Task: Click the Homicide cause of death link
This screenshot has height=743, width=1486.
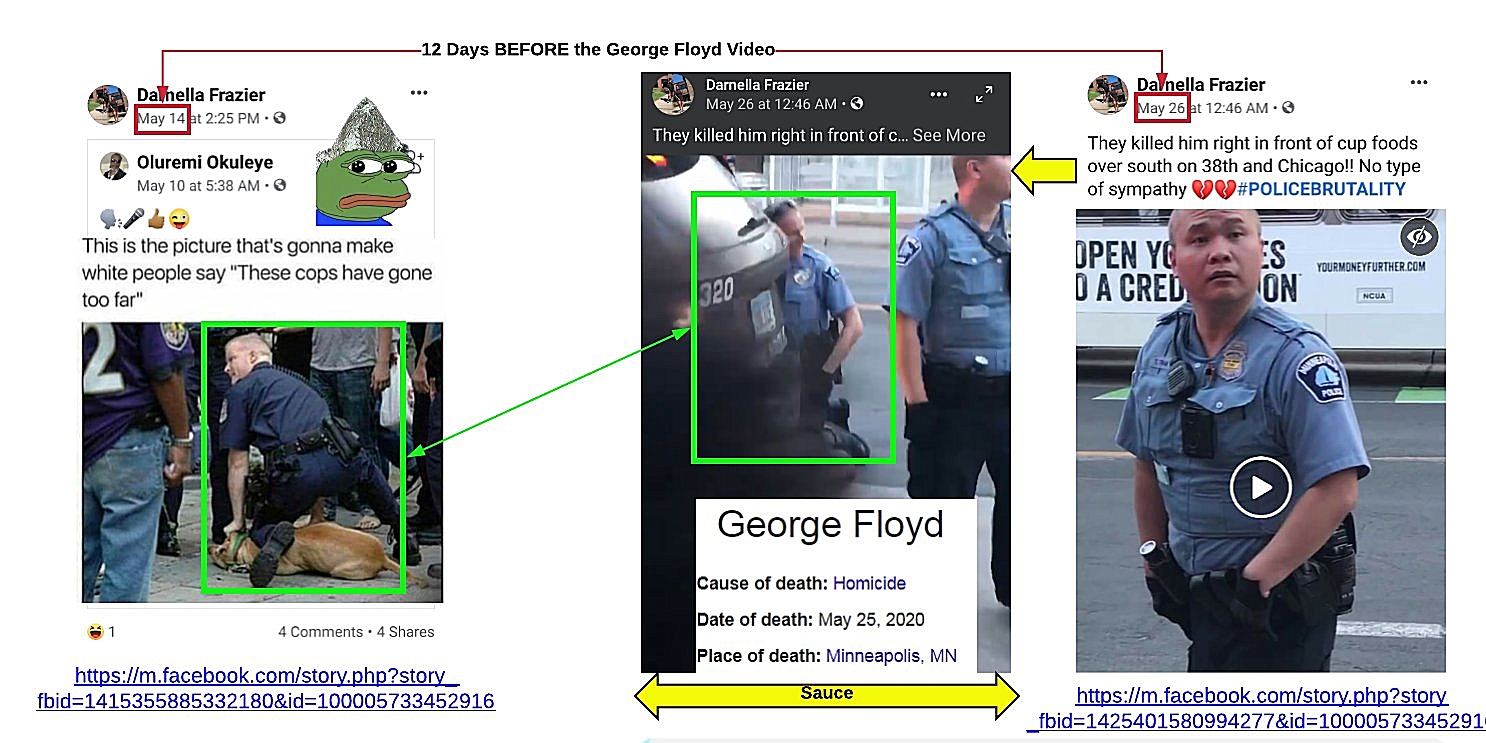Action: point(869,583)
